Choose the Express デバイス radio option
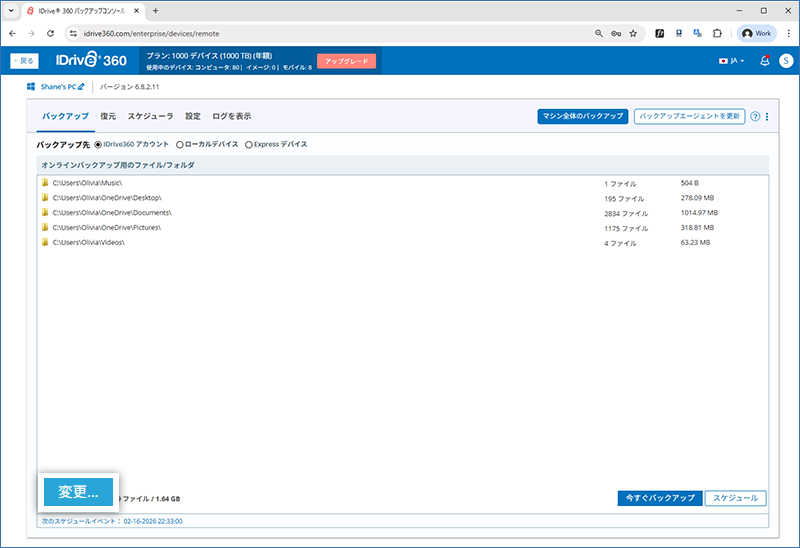Screen dimensions: 800x548 [249, 144]
